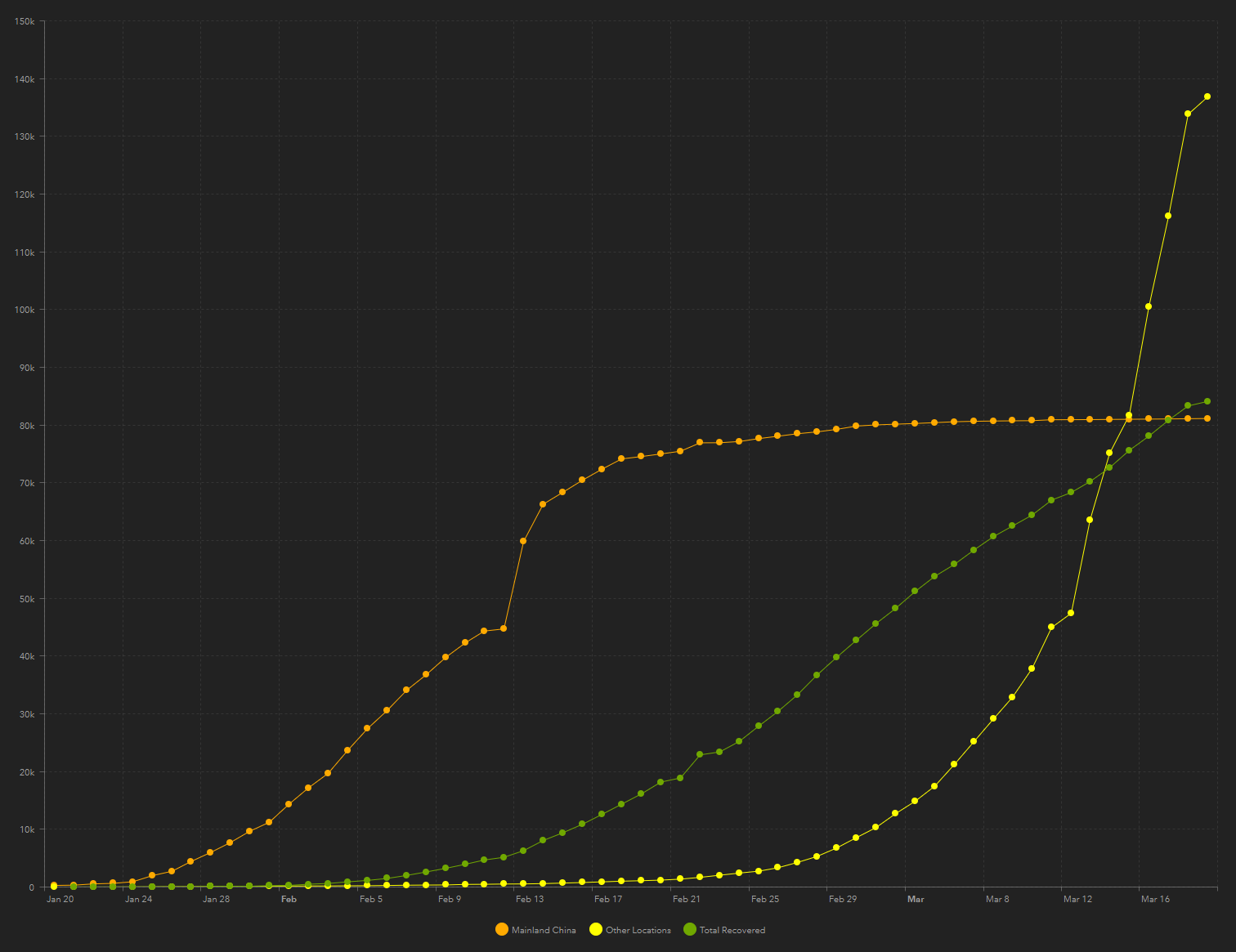Click the 'Mainland China' legend label
The width and height of the screenshot is (1236, 952).
point(544,930)
